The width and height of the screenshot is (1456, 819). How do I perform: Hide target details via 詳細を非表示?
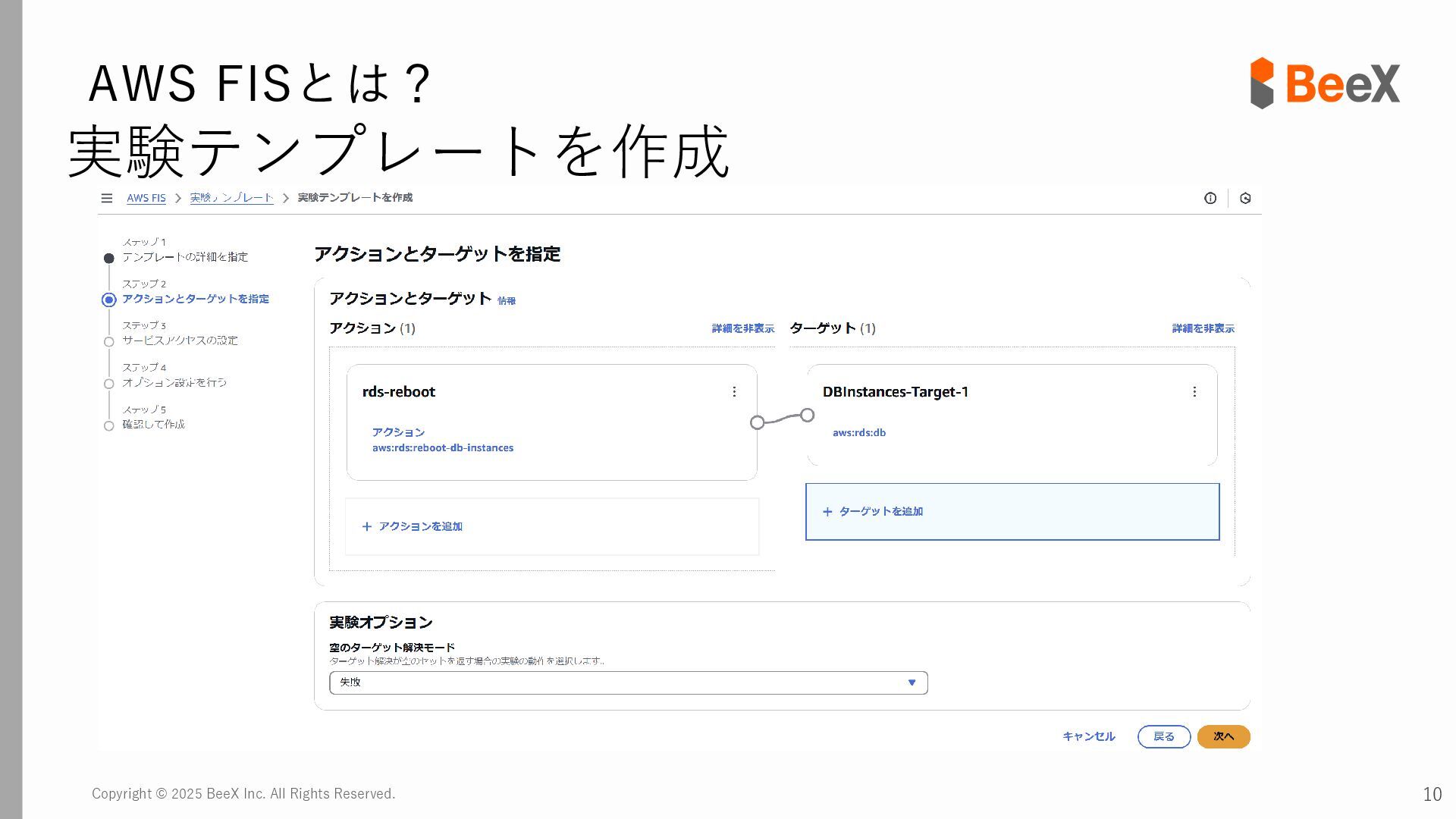click(x=1203, y=328)
